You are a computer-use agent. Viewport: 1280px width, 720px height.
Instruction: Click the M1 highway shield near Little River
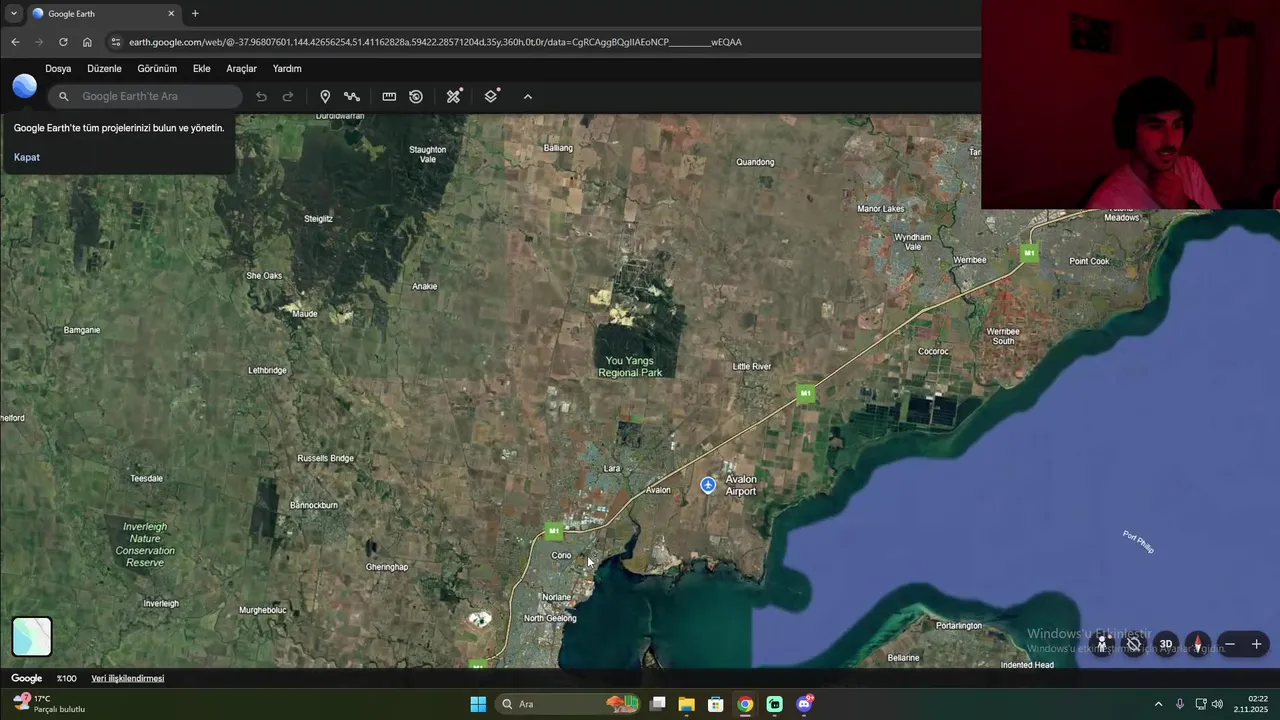click(806, 393)
